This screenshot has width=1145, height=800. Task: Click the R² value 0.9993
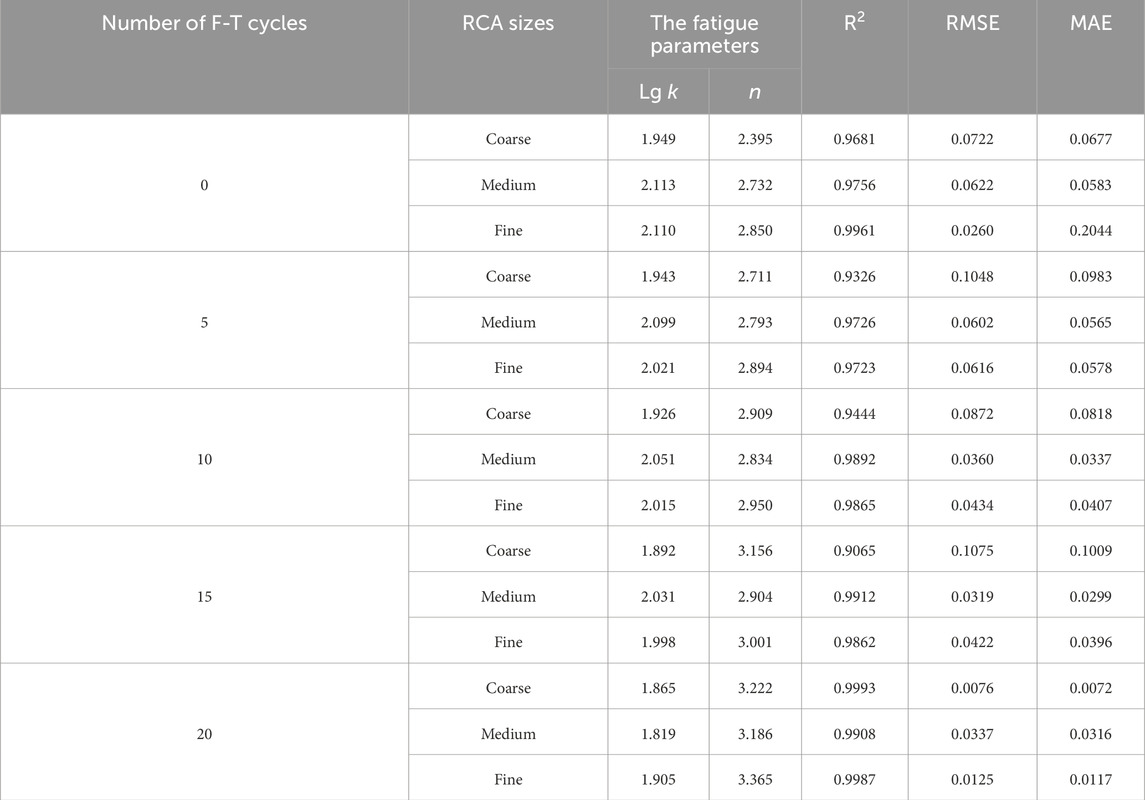[x=854, y=687]
